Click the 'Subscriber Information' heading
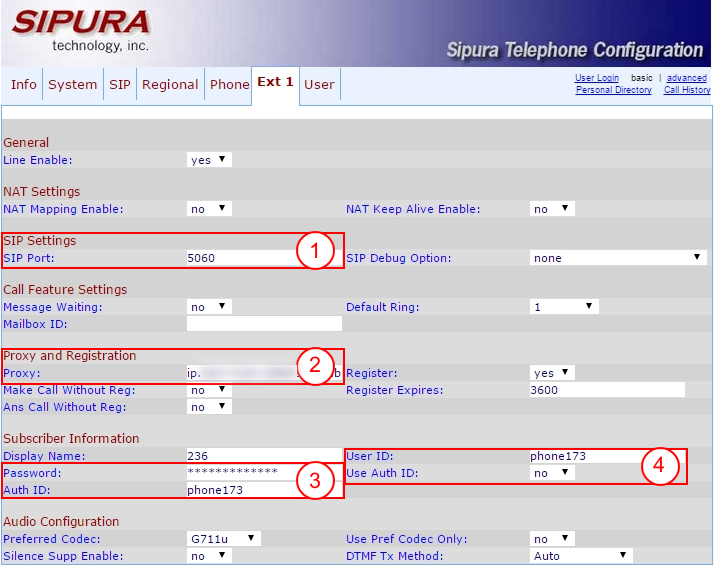The width and height of the screenshot is (714, 568). coord(71,439)
